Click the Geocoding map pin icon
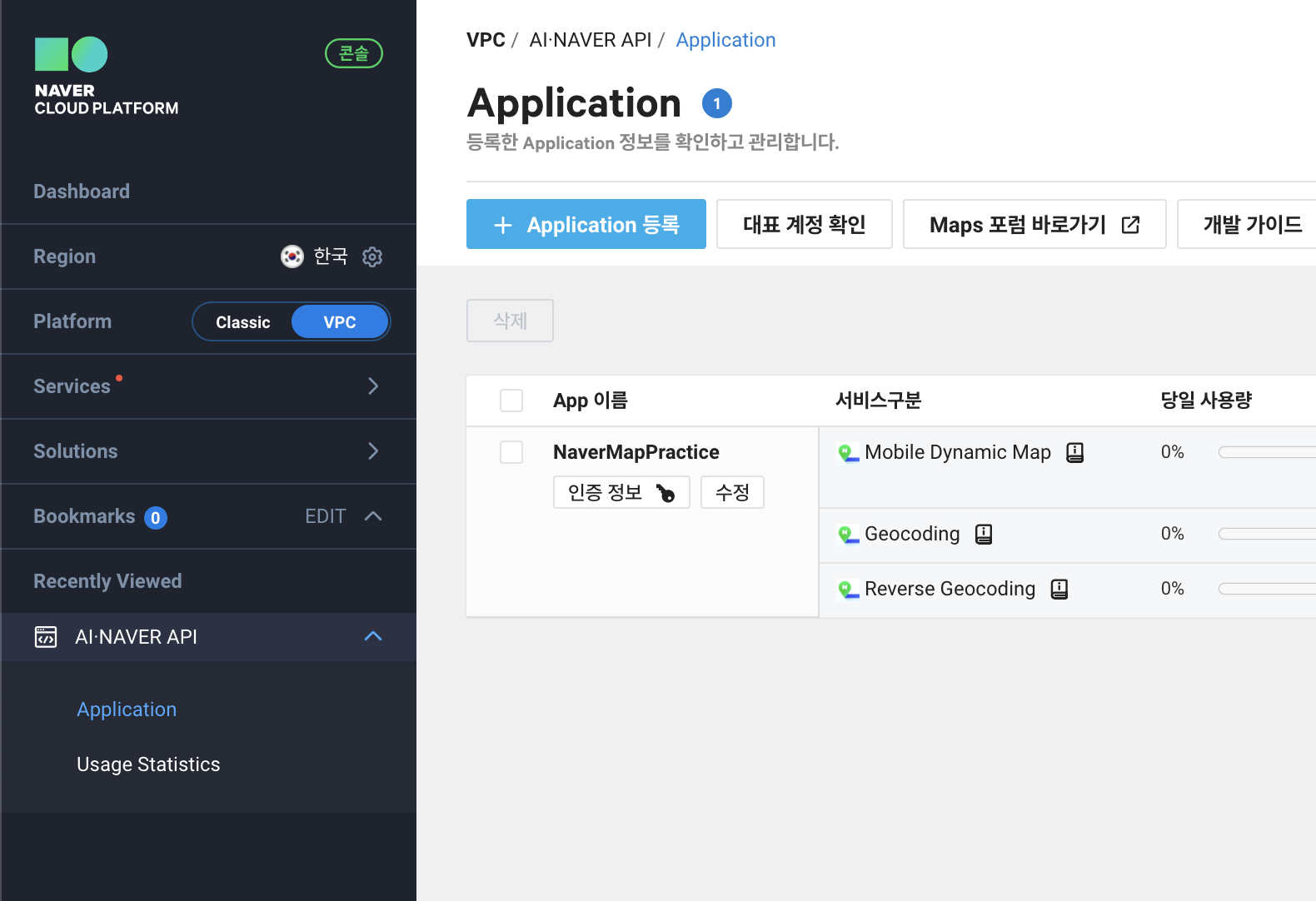1316x901 pixels. click(x=848, y=535)
